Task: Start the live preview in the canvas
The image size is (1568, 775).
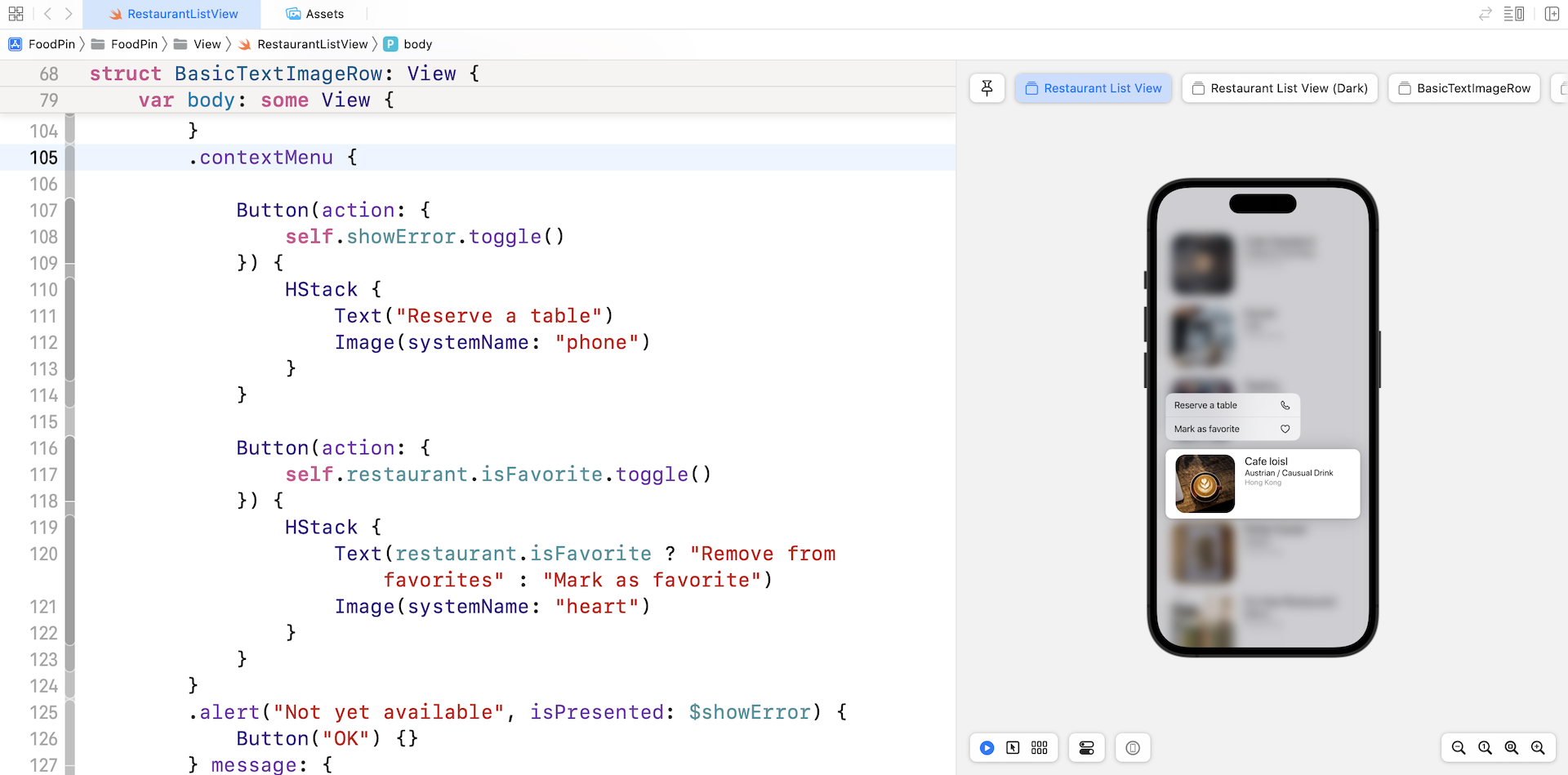Action: tap(987, 747)
